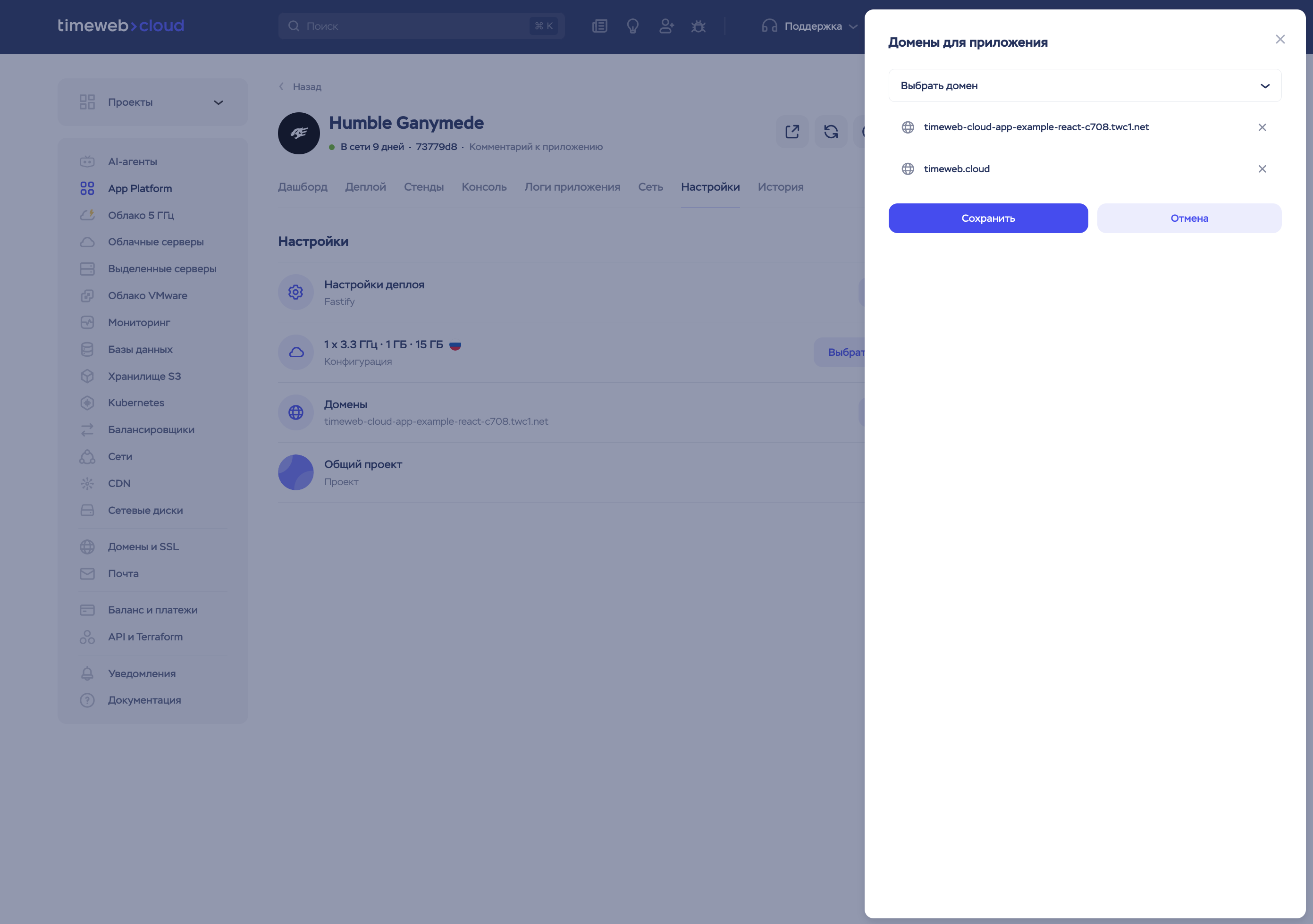The height and width of the screenshot is (924, 1313).
Task: Open AI-агенты in sidebar
Action: point(132,162)
